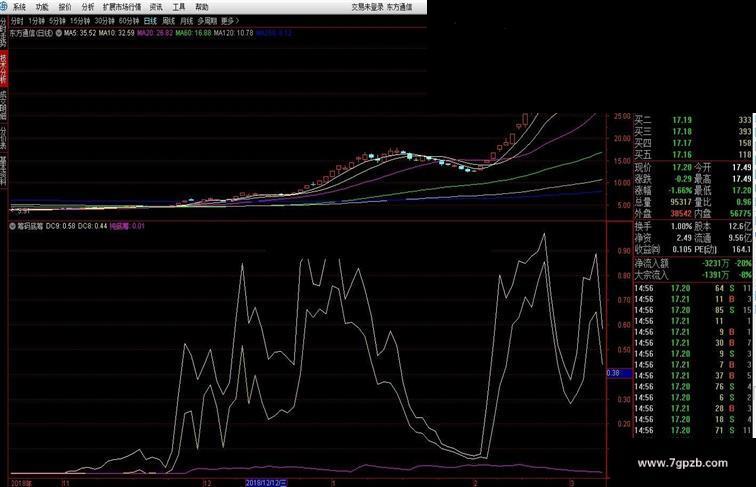Select the 技术分析 side tab

tap(3, 69)
